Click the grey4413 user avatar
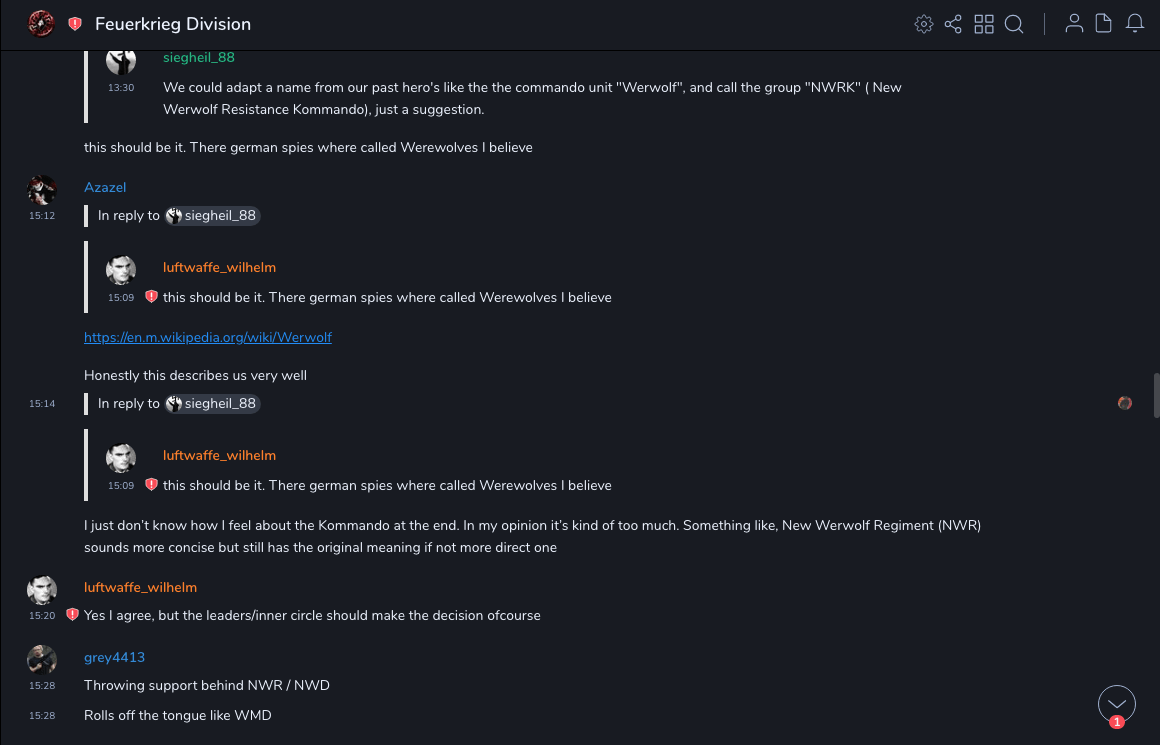The image size is (1160, 745). pos(42,660)
